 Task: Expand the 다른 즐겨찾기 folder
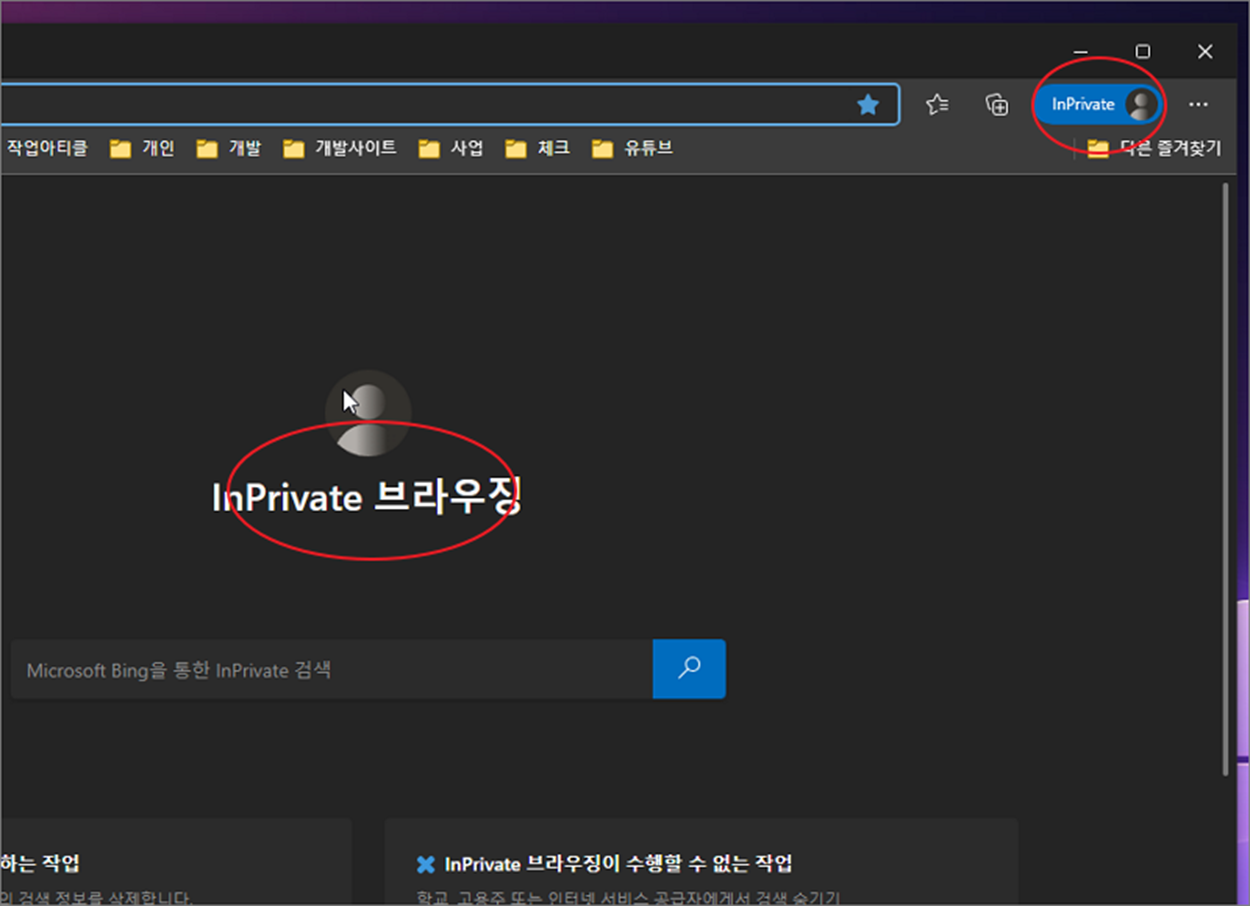click(x=1155, y=148)
